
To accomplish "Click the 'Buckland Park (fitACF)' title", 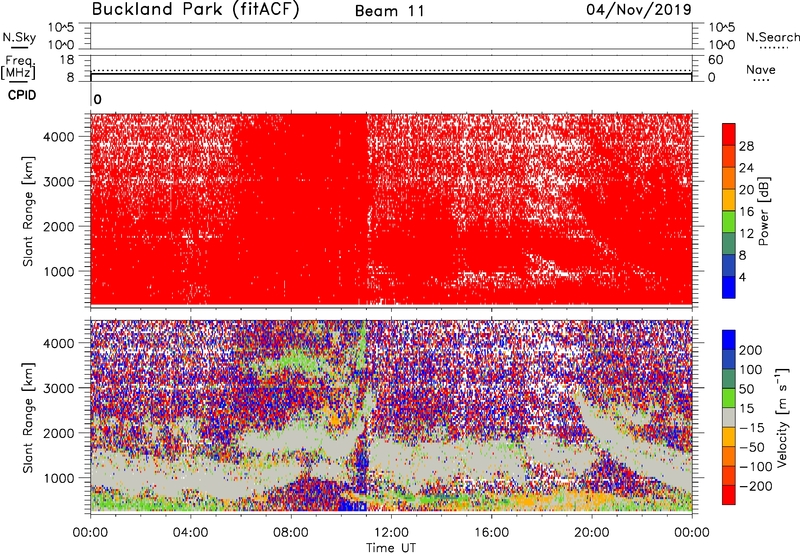I will point(195,9).
